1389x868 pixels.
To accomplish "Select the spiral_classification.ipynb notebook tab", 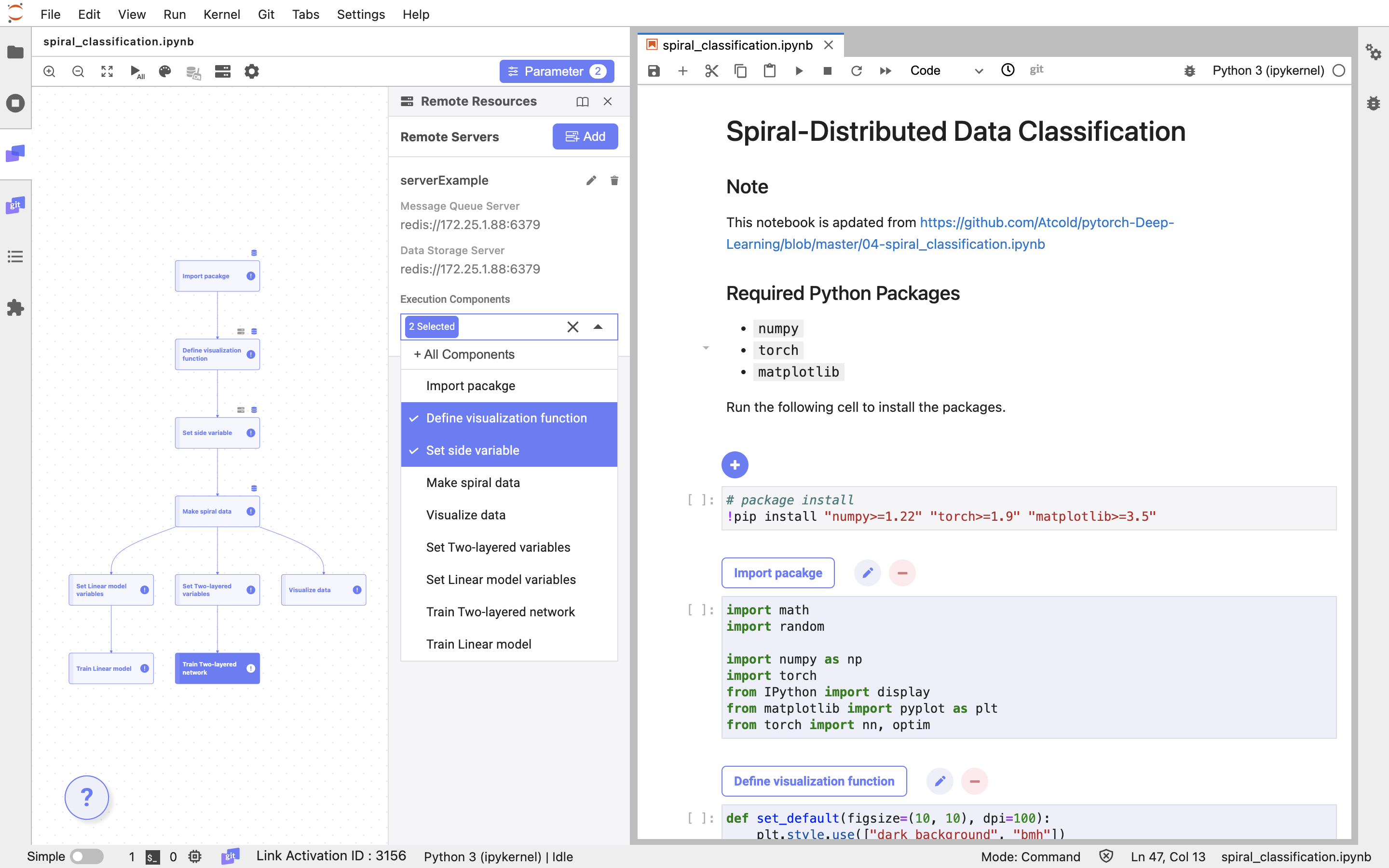I will [x=737, y=45].
